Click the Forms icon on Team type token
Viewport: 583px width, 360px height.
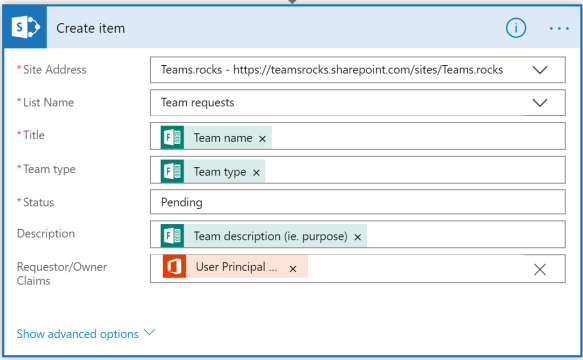click(172, 171)
